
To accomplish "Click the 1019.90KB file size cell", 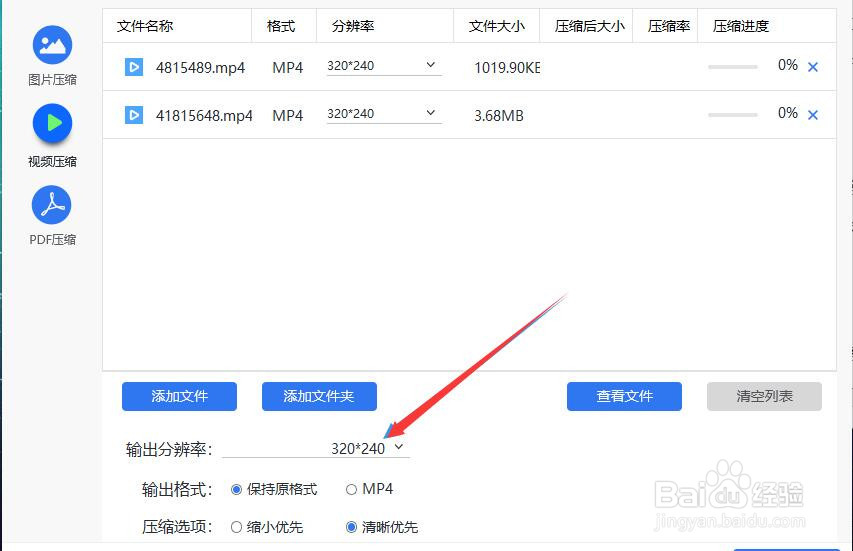I will [507, 68].
